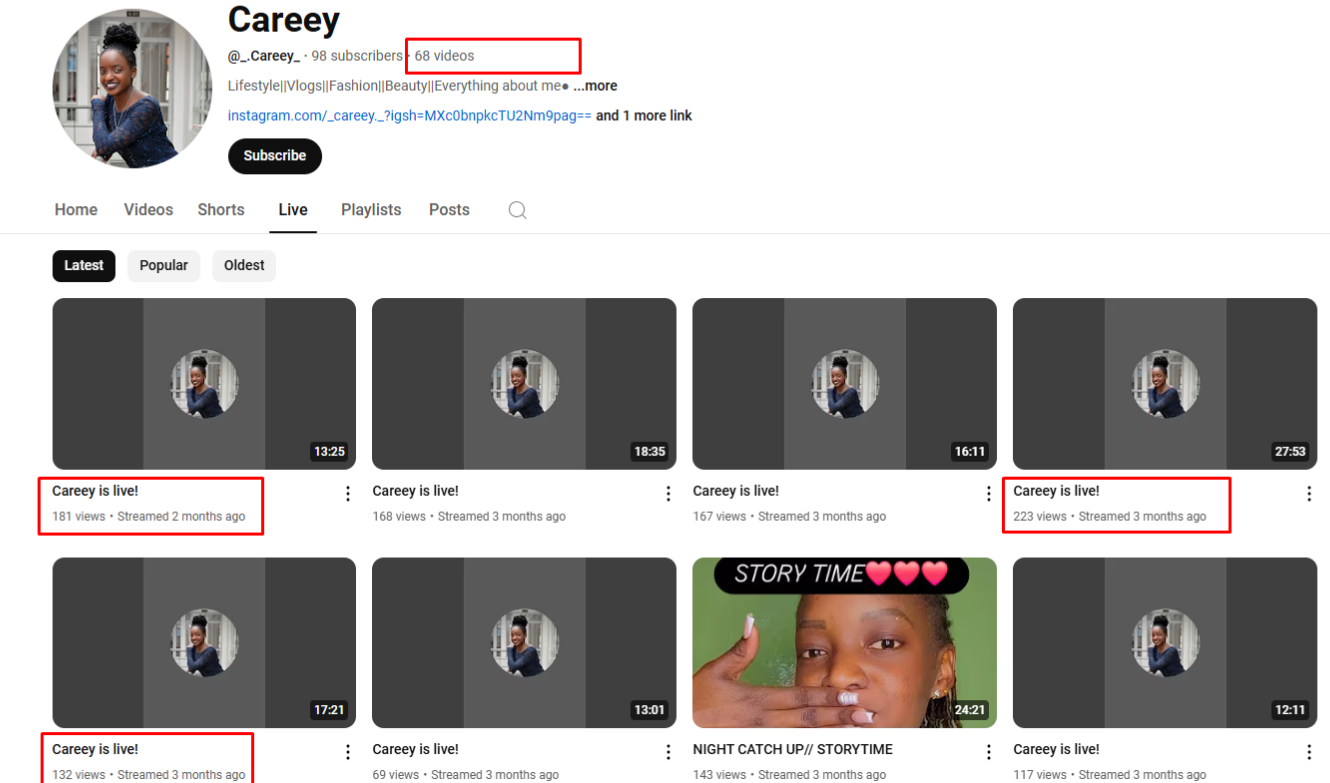This screenshot has height=783, width=1330.
Task: Open options menu for the 223 views stream
Action: point(1308,493)
